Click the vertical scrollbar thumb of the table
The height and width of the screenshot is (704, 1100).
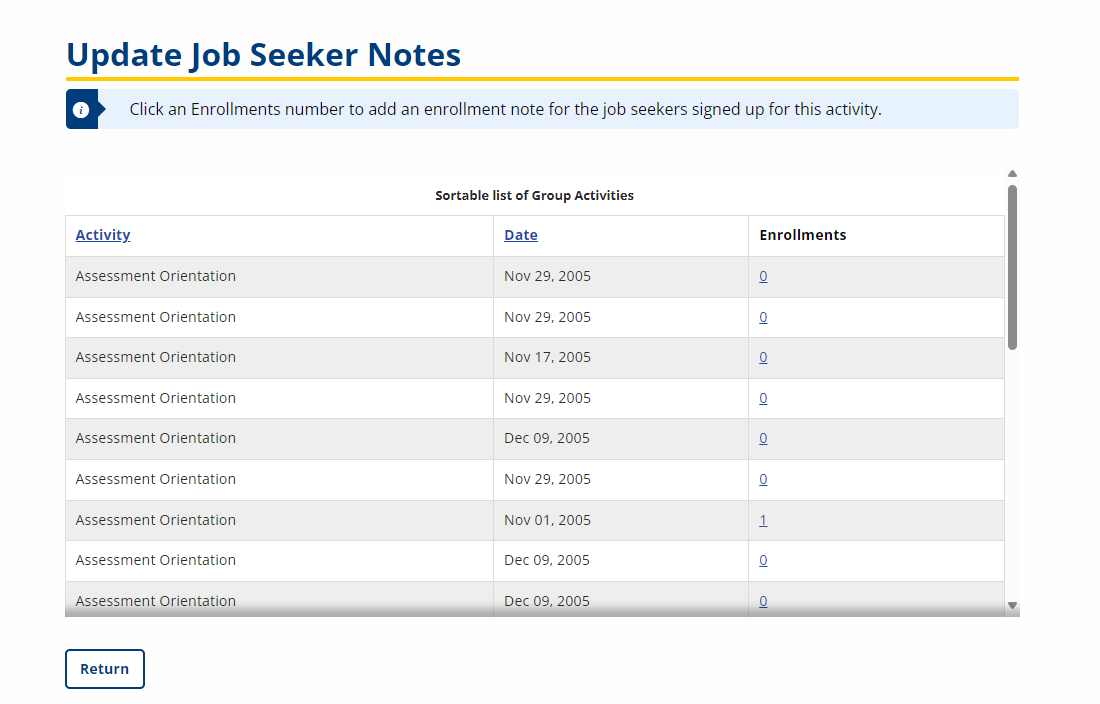pyautogui.click(x=1012, y=266)
